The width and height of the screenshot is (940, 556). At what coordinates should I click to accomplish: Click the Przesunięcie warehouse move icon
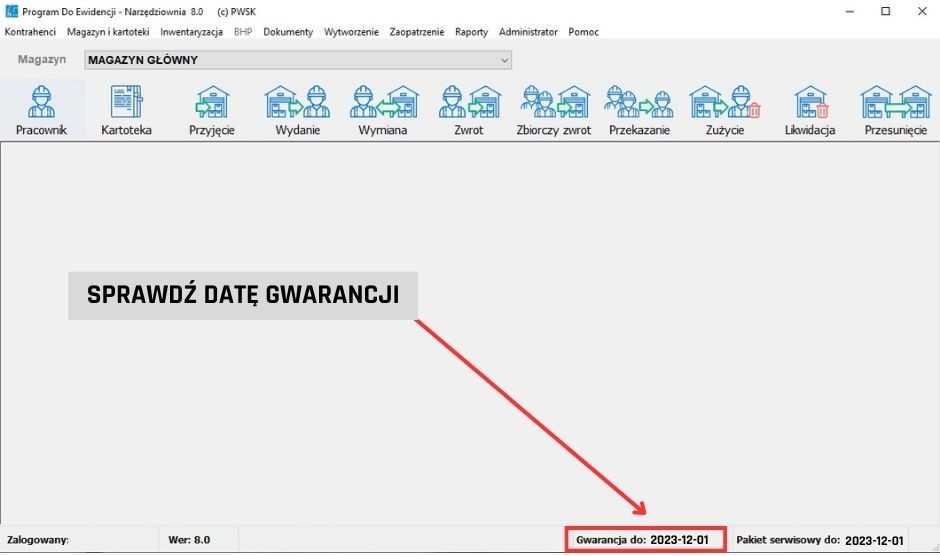click(895, 110)
